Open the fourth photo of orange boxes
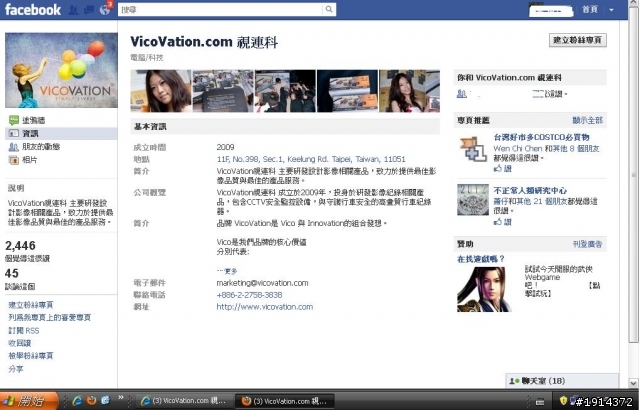Screen dimensions: 640x410 click(347, 91)
